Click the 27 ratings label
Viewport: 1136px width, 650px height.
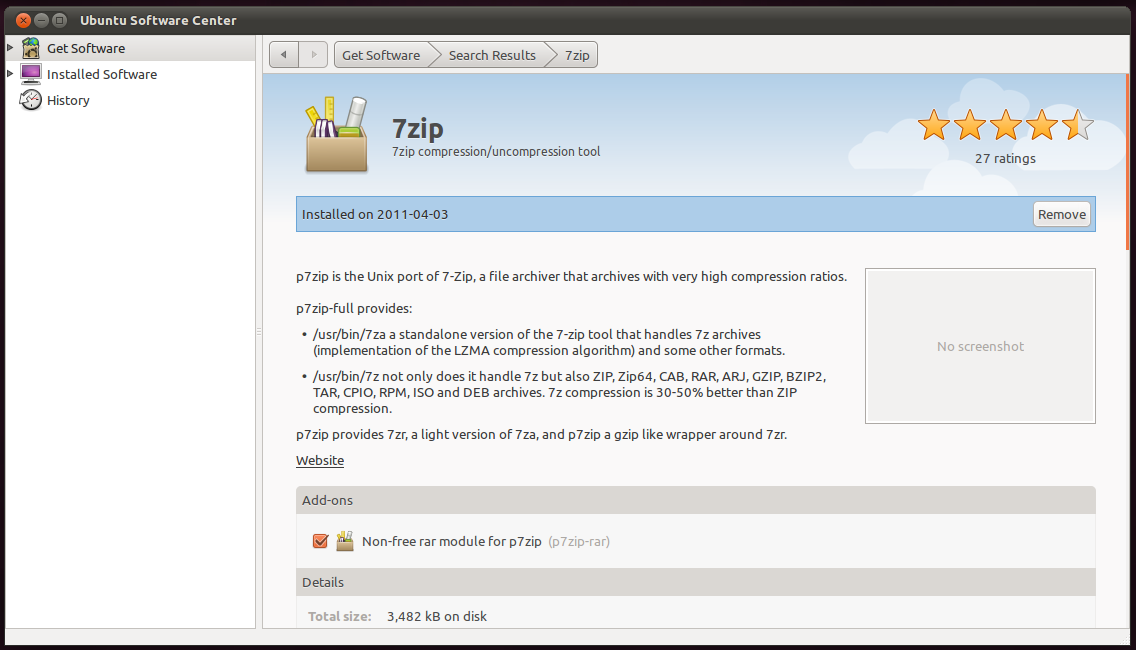click(x=1005, y=158)
